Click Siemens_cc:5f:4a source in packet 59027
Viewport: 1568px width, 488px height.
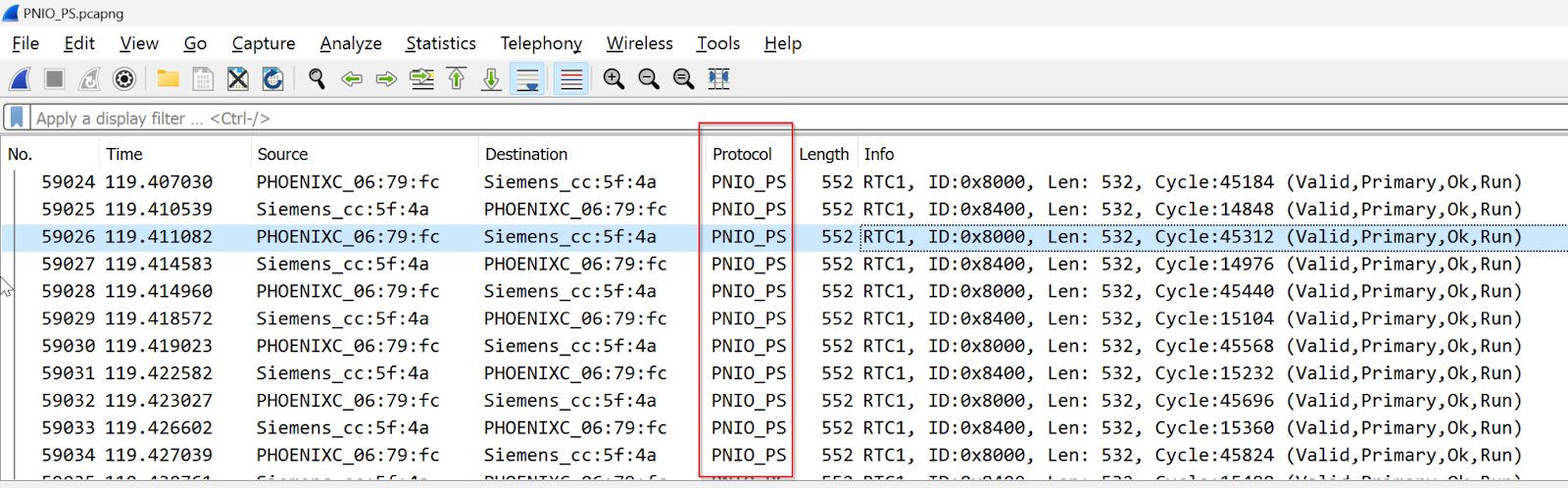(342, 265)
